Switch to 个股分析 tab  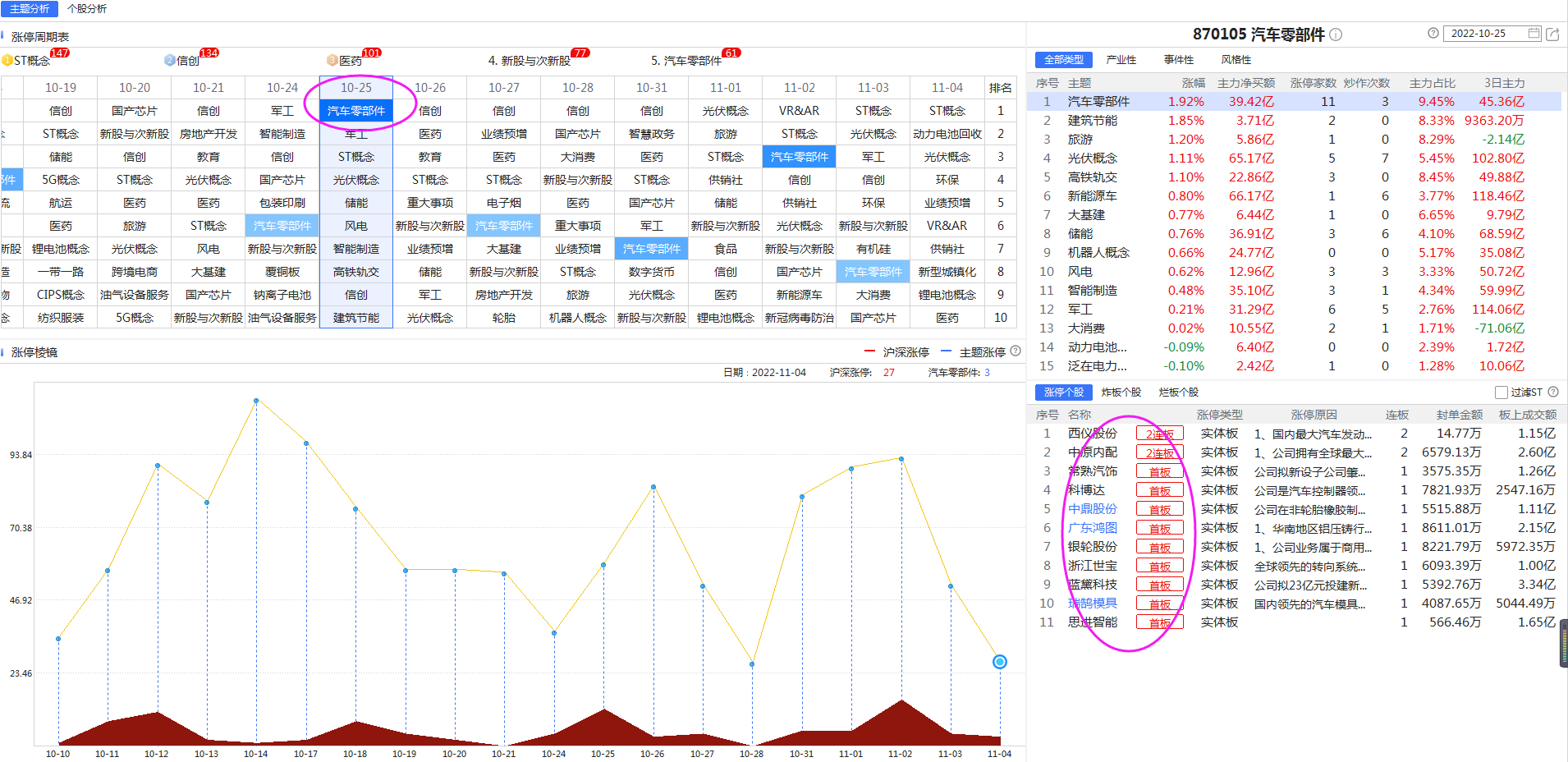[x=87, y=8]
